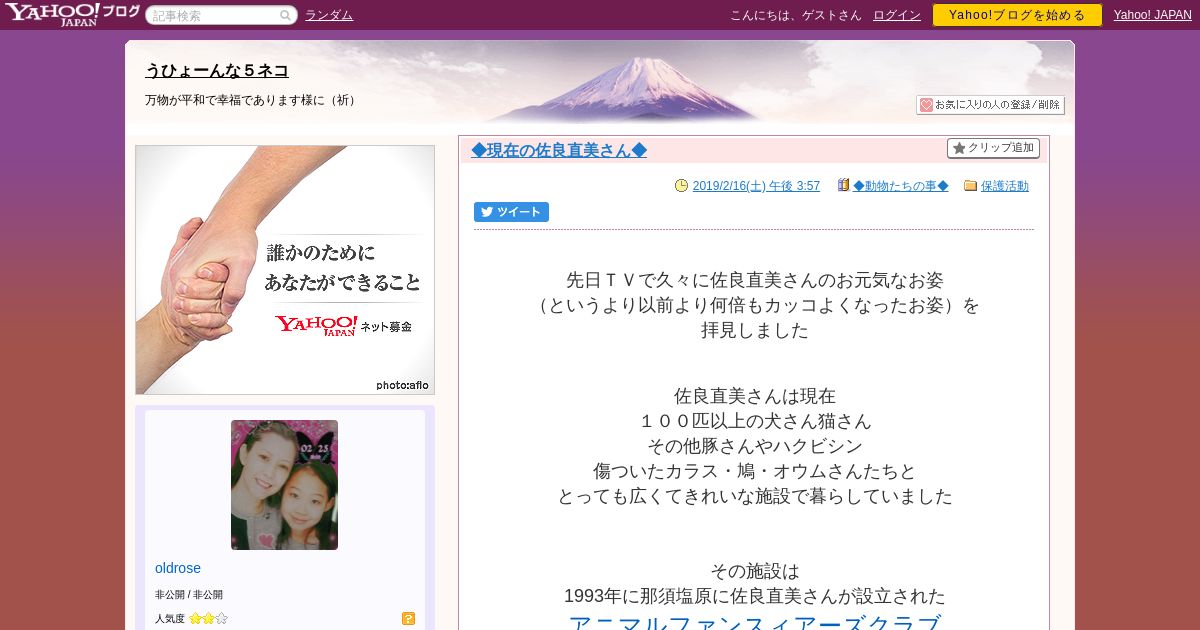Click the Yahoo! ネット募金 banner ad
Image resolution: width=1200 pixels, height=630 pixels.
pos(285,270)
